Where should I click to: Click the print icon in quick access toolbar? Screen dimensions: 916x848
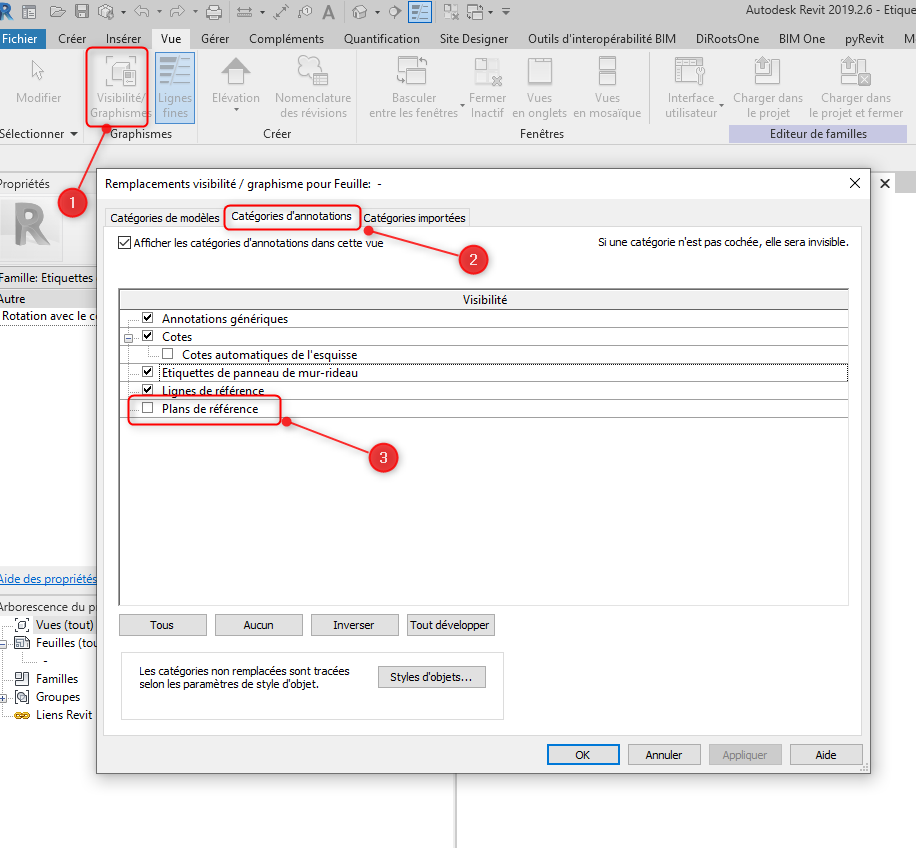[213, 12]
